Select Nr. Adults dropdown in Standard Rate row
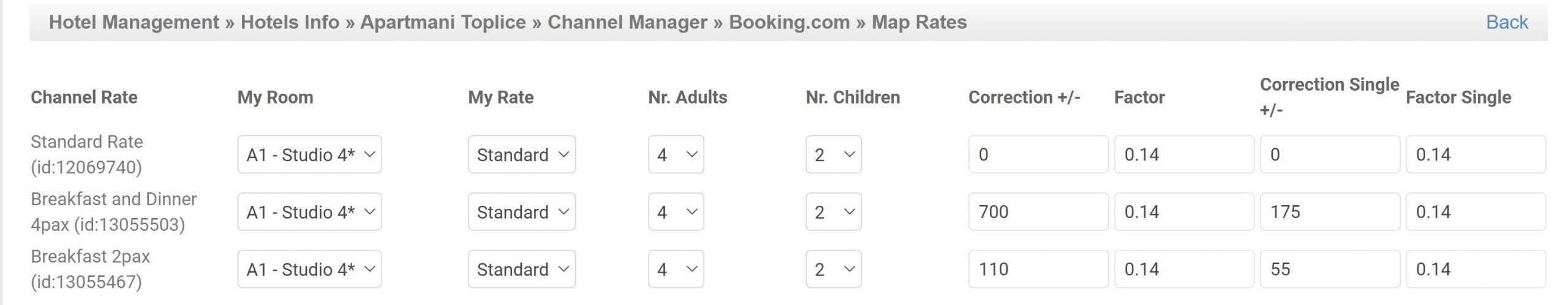This screenshot has width=1568, height=305. (x=676, y=154)
